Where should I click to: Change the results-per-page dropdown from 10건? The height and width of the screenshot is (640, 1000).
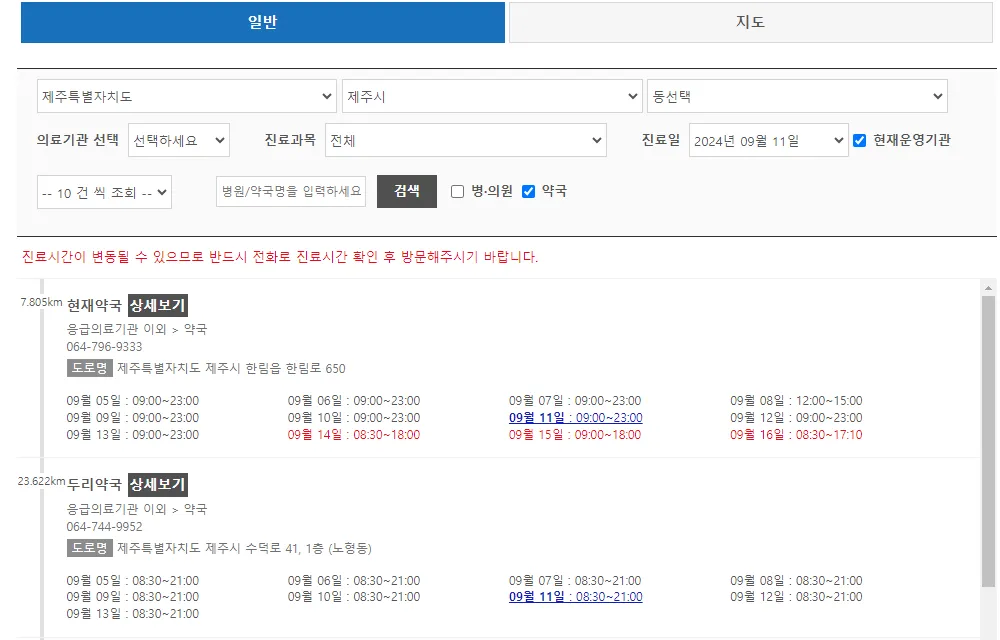(x=104, y=191)
